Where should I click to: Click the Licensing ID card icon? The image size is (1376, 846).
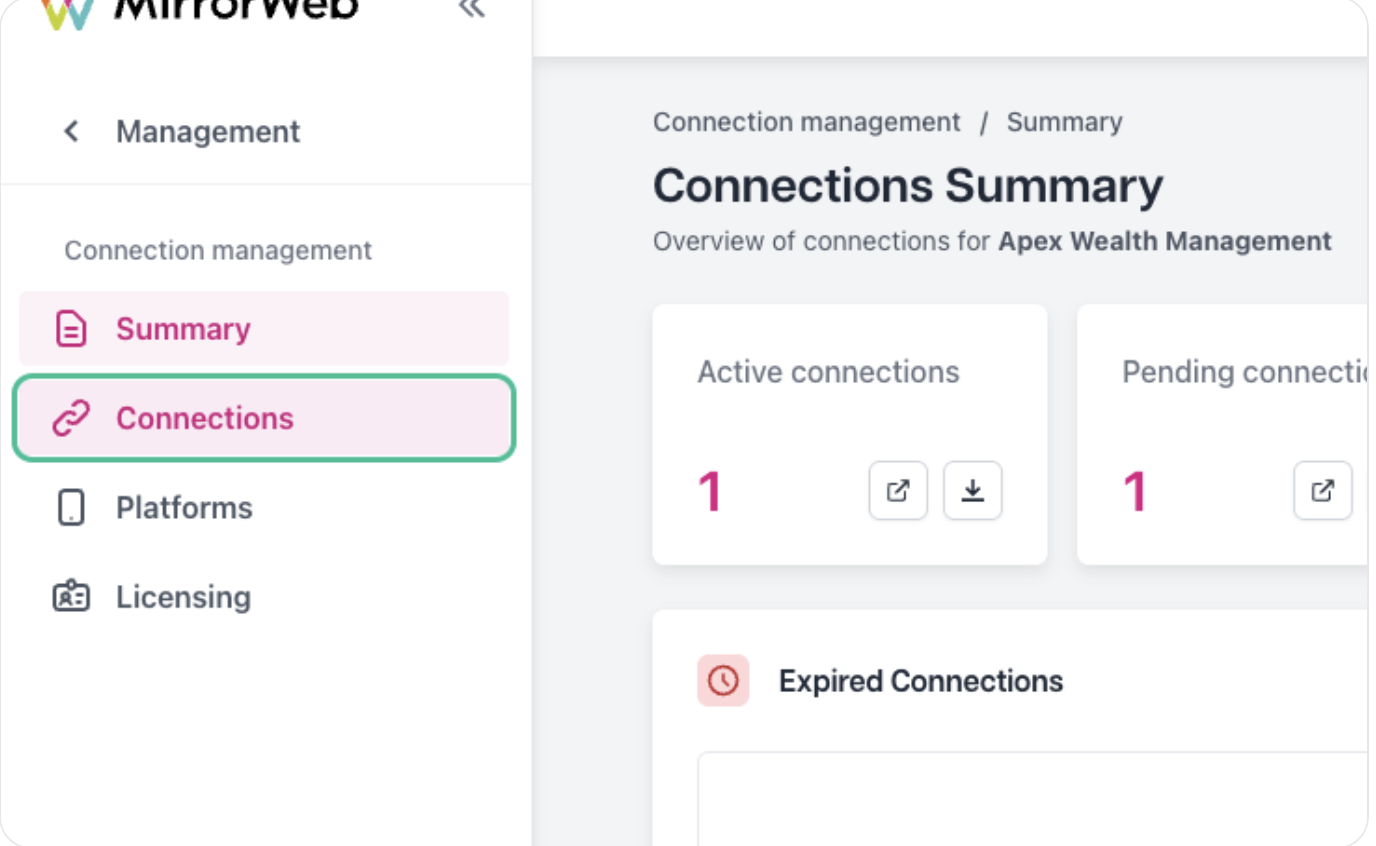[x=71, y=597]
